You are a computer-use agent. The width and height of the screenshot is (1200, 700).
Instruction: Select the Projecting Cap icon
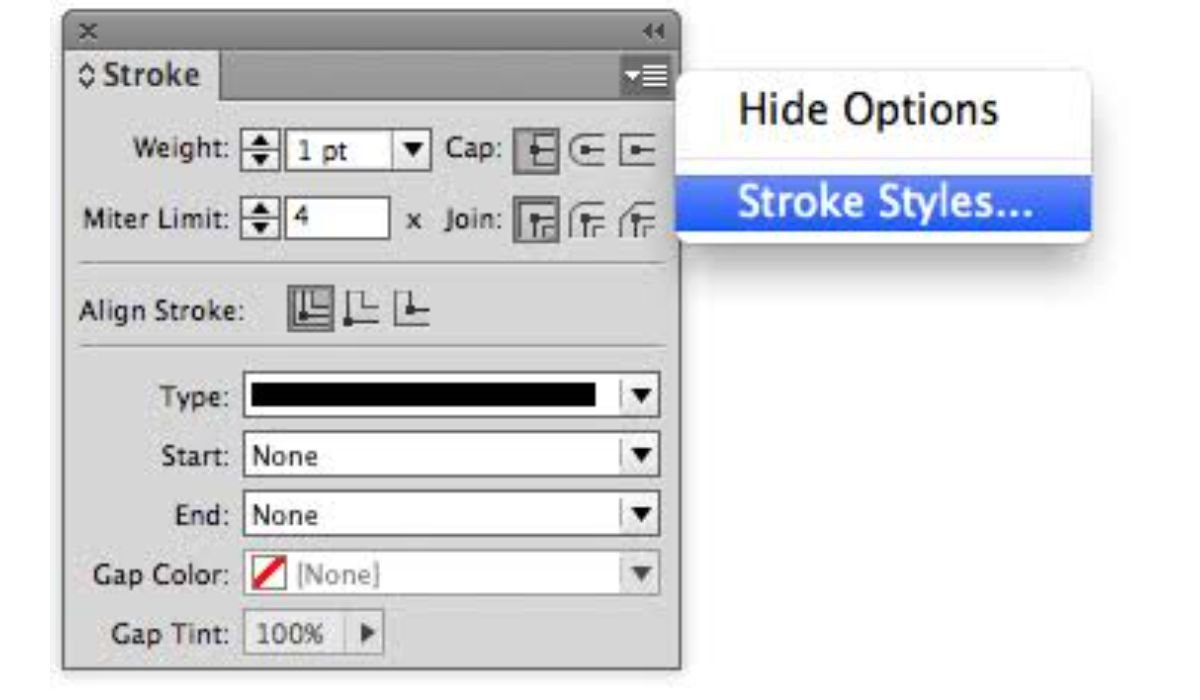(636, 150)
